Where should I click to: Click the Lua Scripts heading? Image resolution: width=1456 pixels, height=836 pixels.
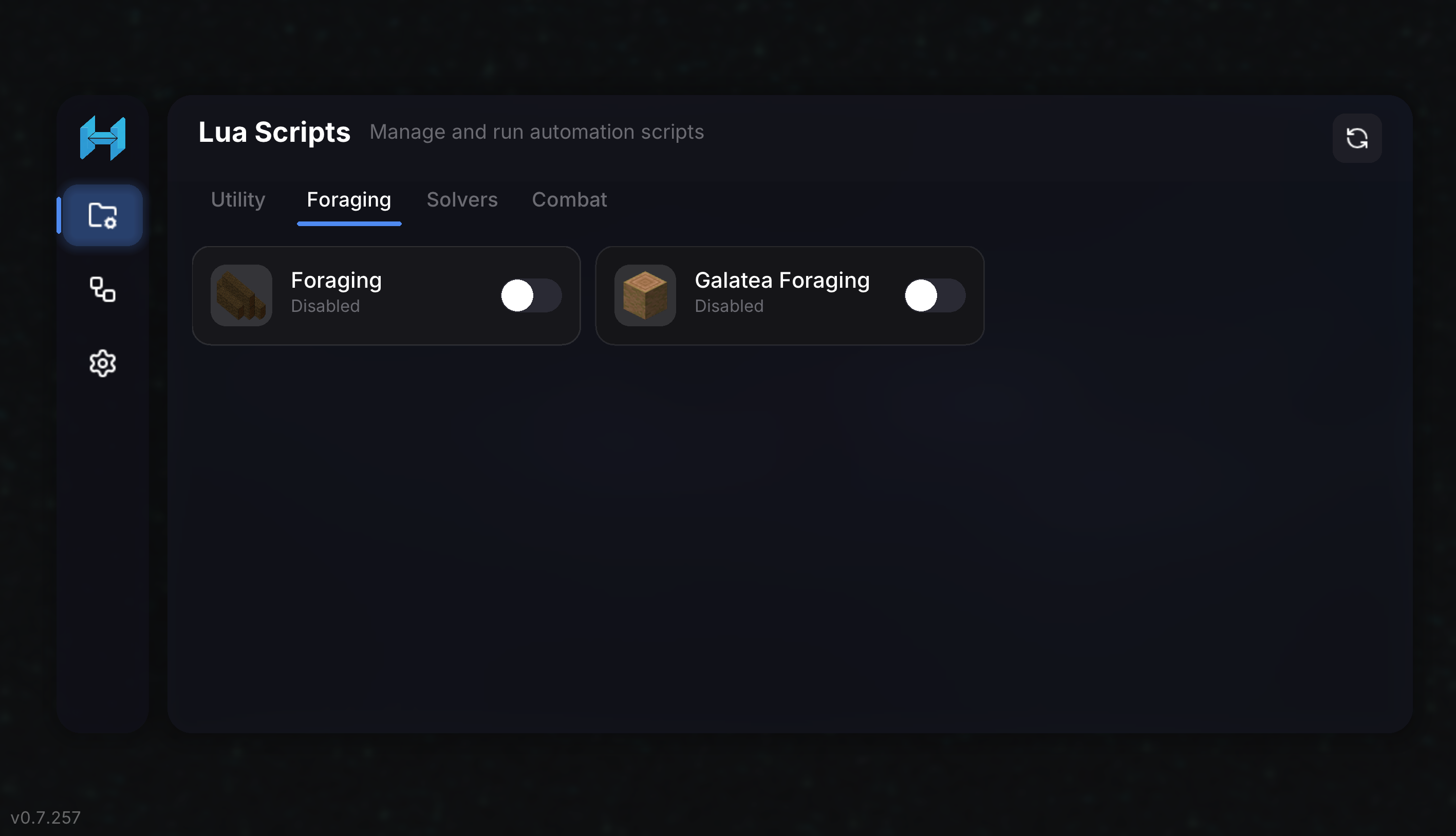tap(274, 132)
